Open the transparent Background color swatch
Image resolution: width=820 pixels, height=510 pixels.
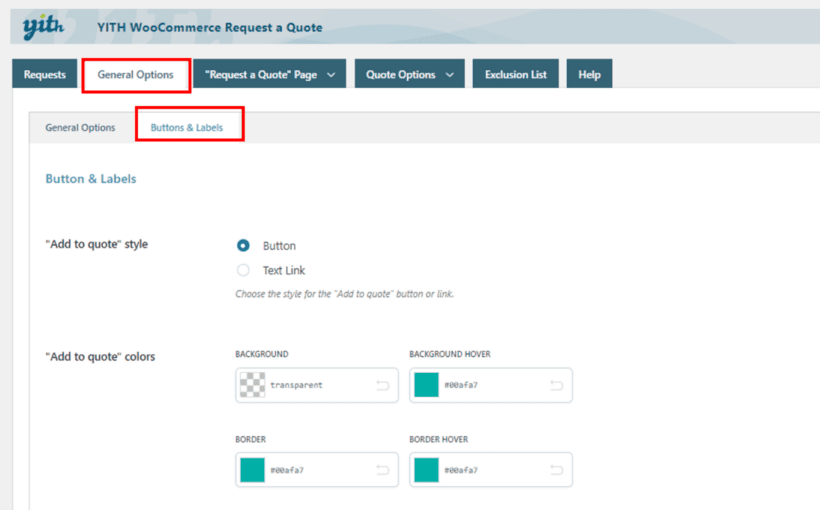[253, 385]
